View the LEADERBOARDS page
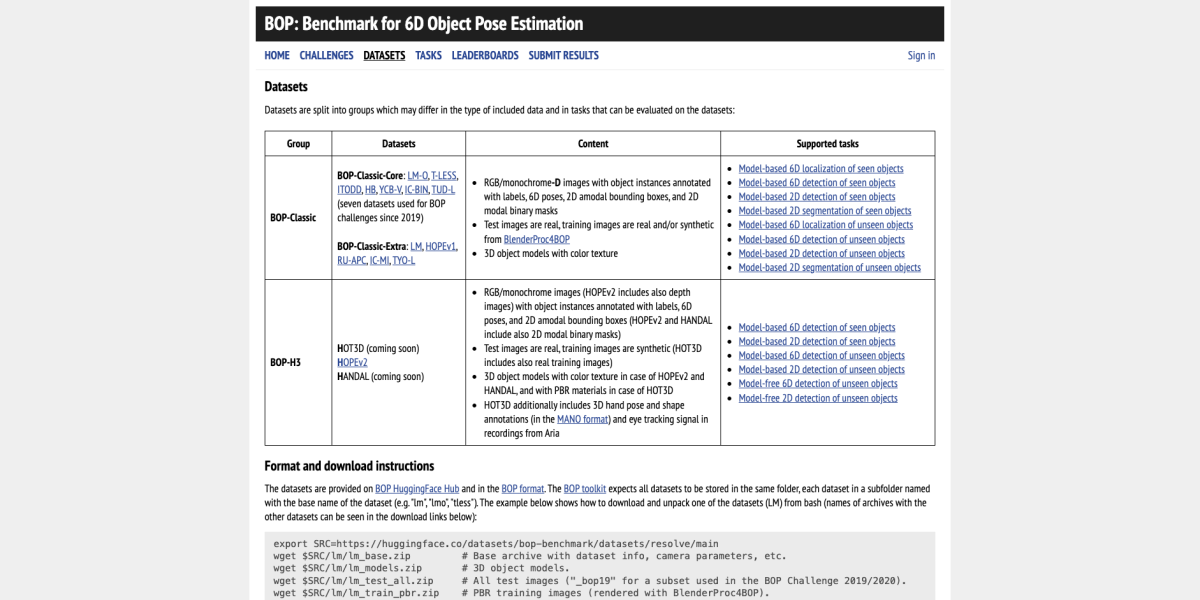The height and width of the screenshot is (600, 1200). [x=485, y=56]
